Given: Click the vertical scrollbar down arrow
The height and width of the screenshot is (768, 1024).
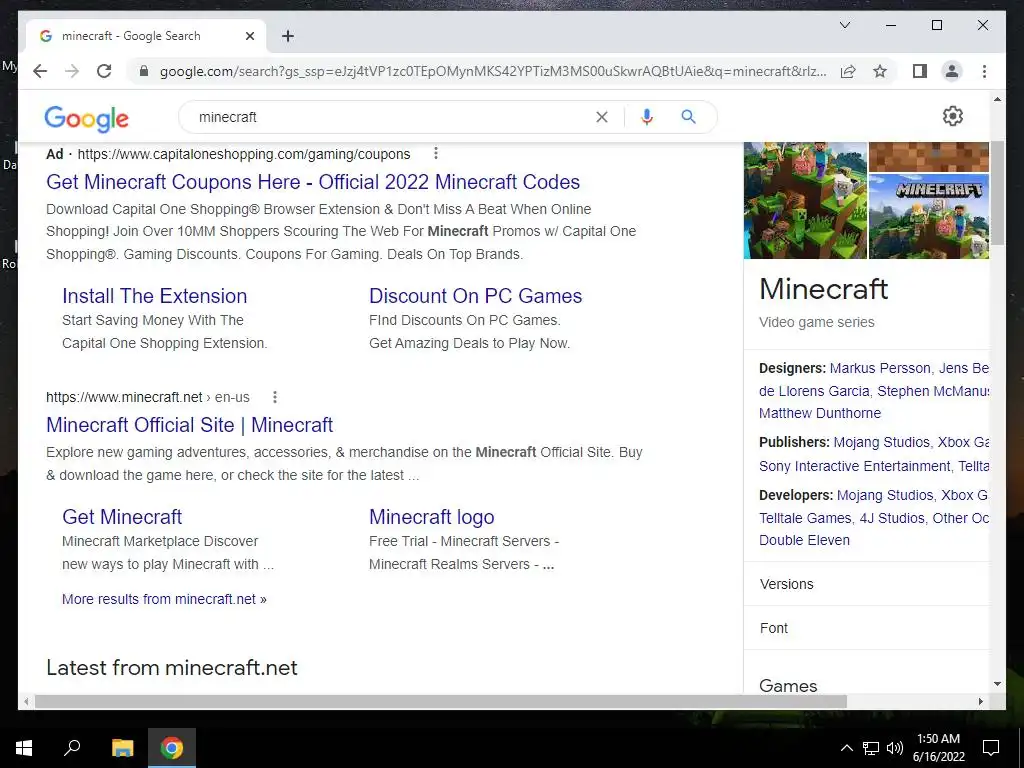Looking at the screenshot, I should tap(997, 684).
